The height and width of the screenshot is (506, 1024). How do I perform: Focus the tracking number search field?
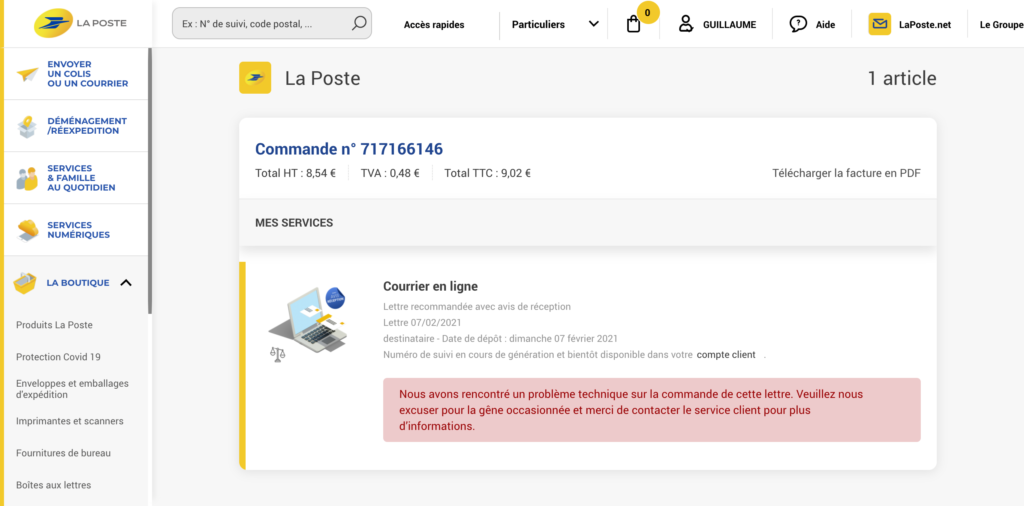tap(272, 24)
